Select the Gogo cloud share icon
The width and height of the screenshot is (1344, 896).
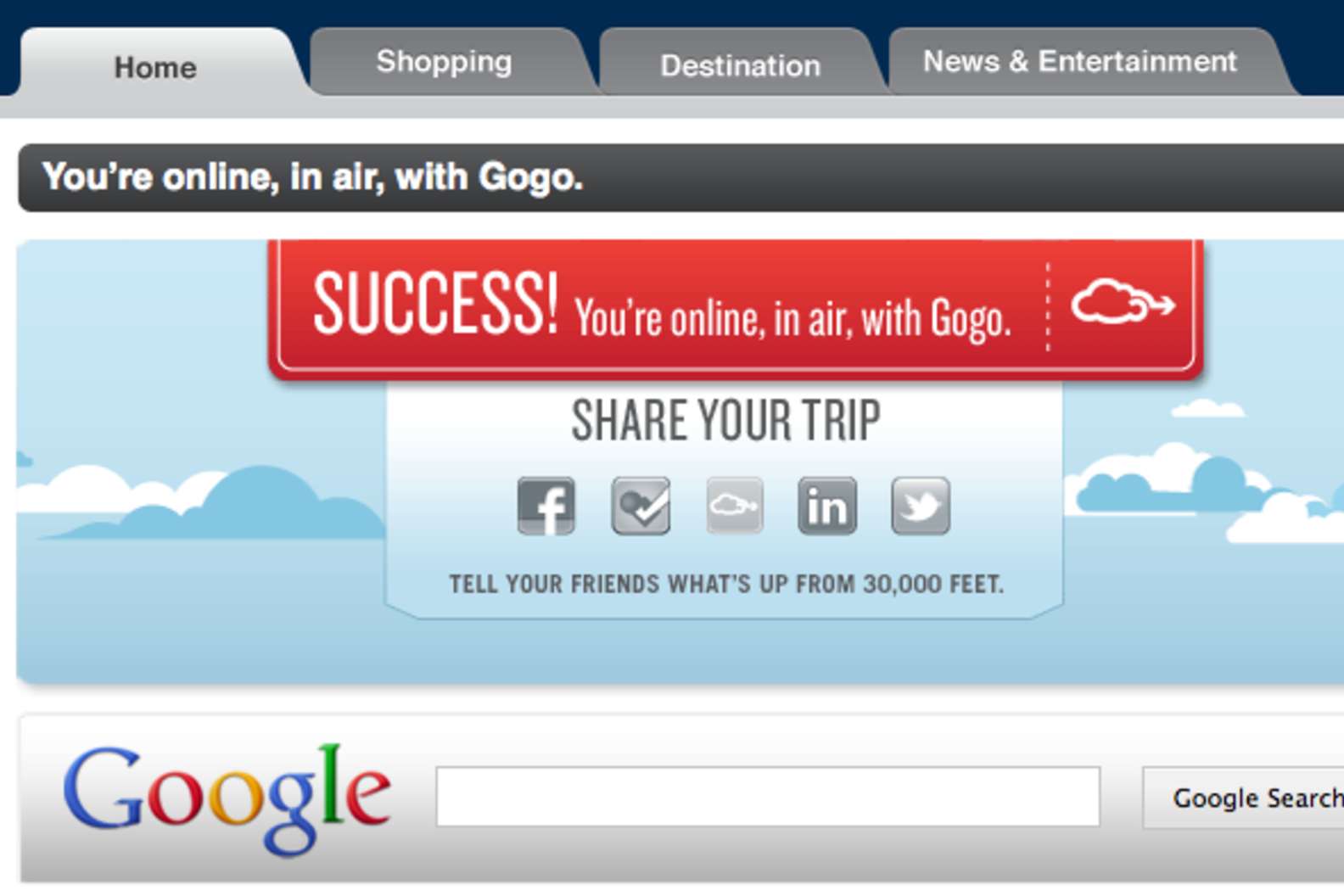coord(734,506)
